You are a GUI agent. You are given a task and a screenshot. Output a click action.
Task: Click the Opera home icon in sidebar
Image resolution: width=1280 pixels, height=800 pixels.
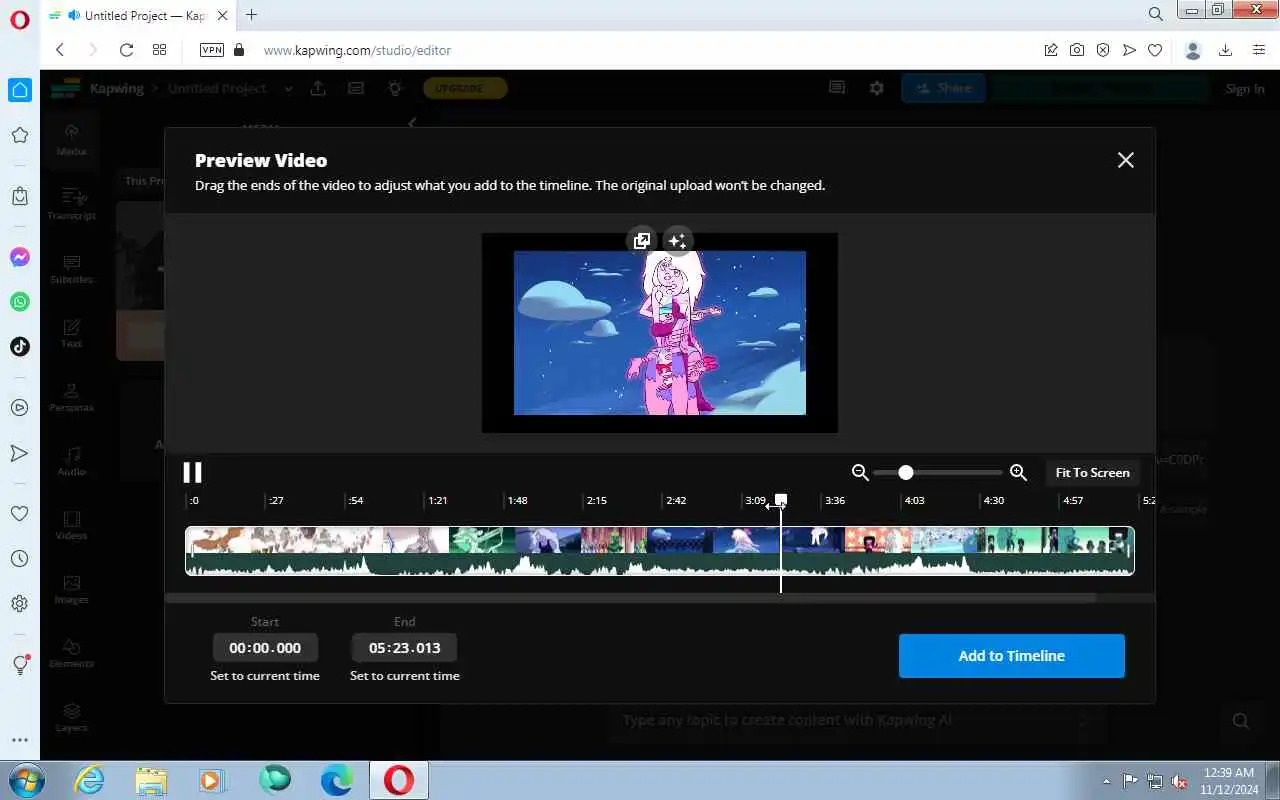pos(19,90)
